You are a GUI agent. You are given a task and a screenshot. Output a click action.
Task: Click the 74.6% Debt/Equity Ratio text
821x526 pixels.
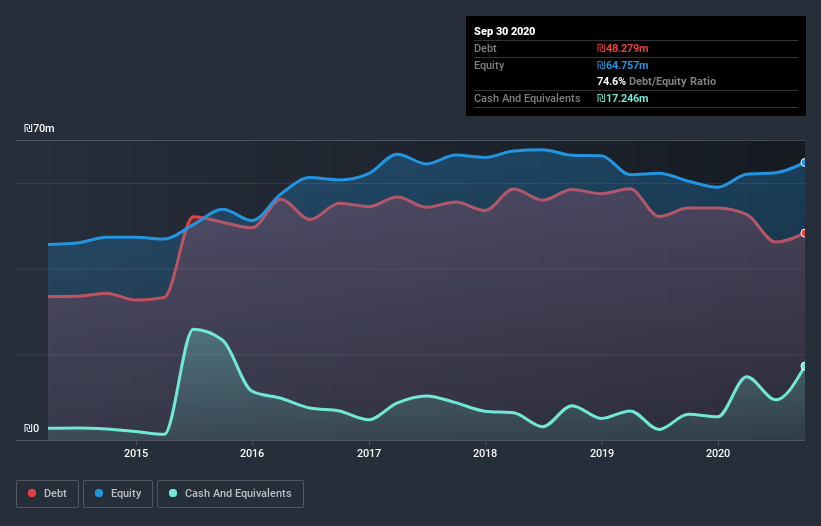coord(656,81)
